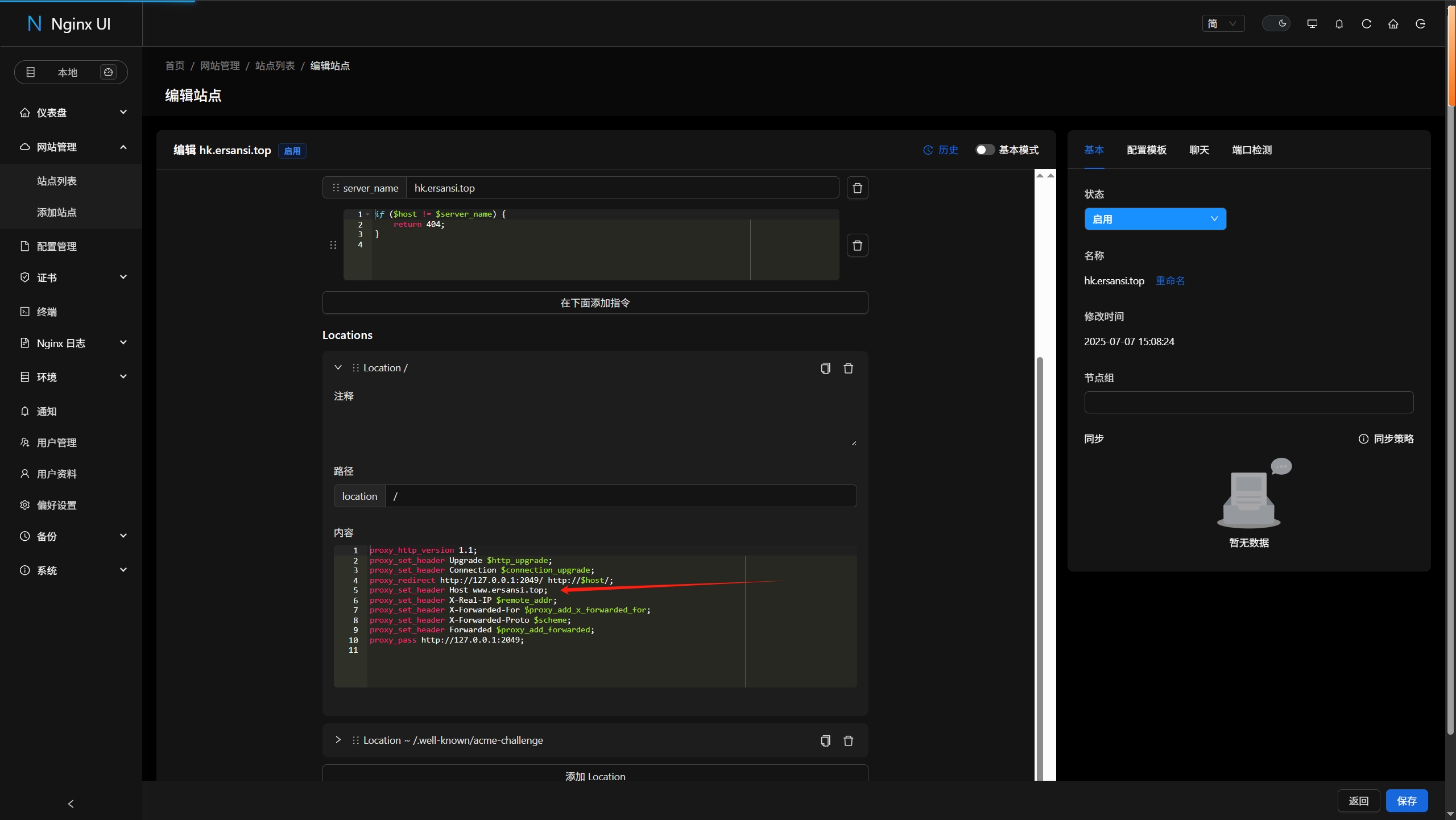Image resolution: width=1456 pixels, height=820 pixels.
Task: Delete the server_name directive
Action: pyautogui.click(x=857, y=188)
